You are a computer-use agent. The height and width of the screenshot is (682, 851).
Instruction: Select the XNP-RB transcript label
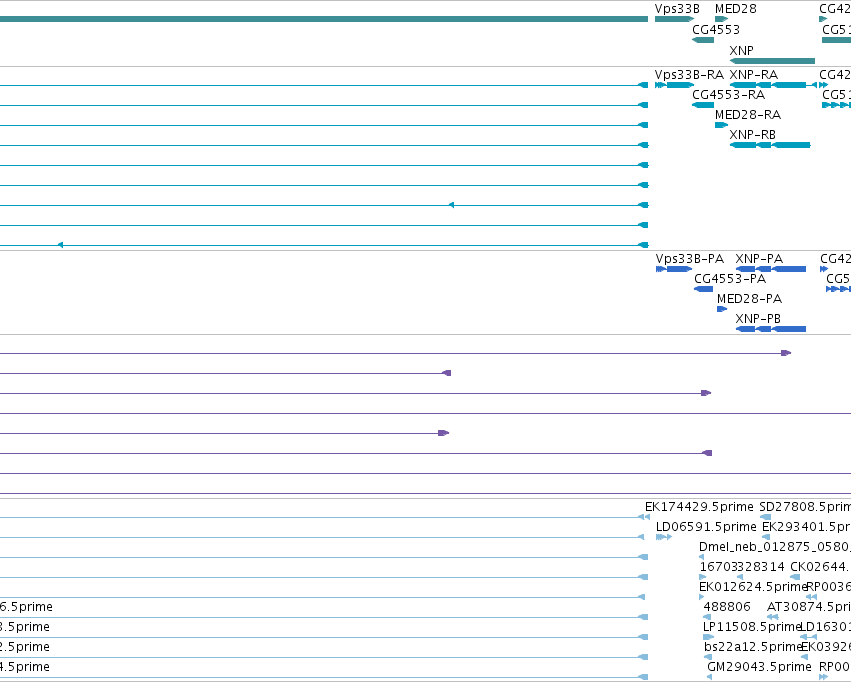[752, 134]
